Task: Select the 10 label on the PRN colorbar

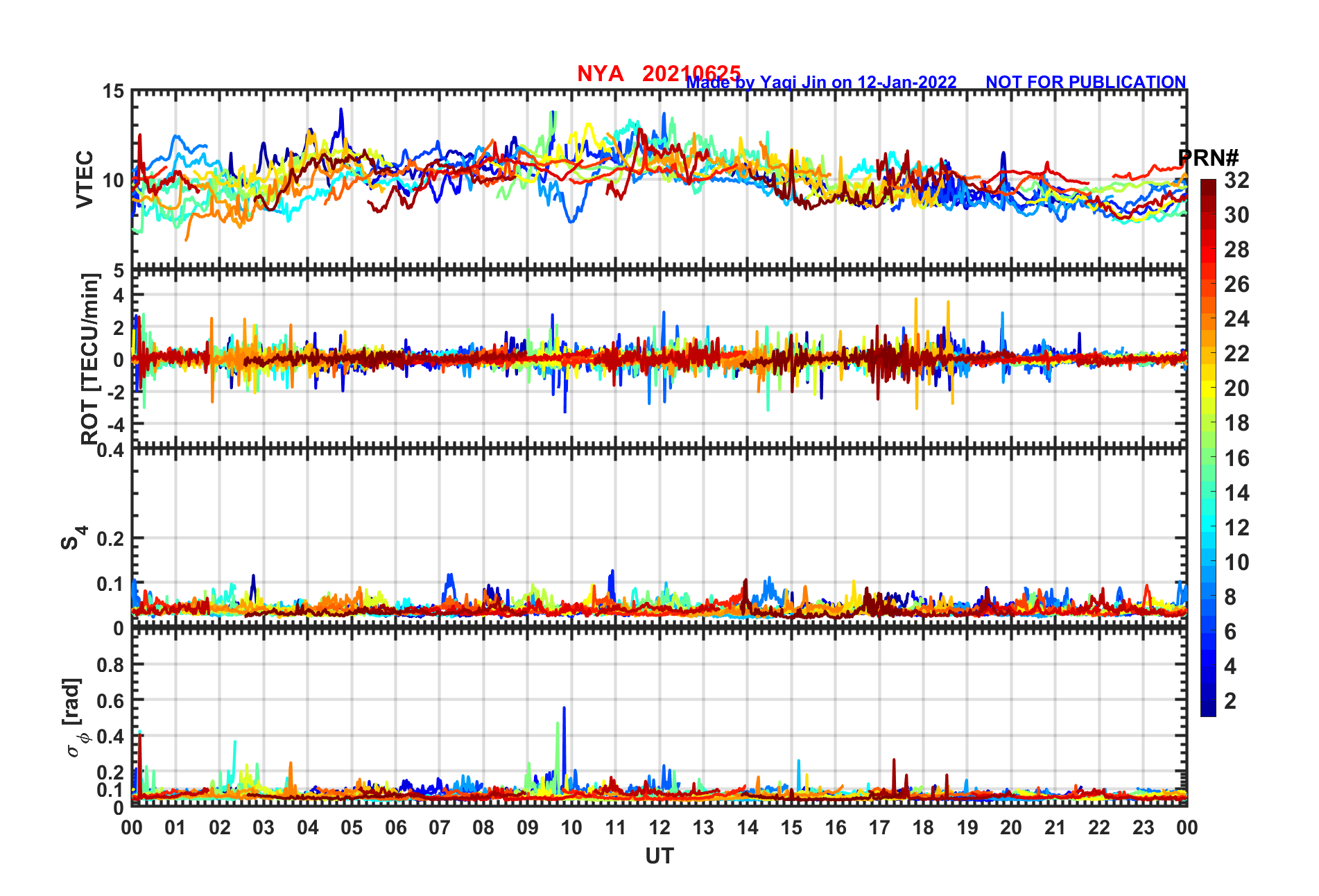Action: [x=1236, y=562]
